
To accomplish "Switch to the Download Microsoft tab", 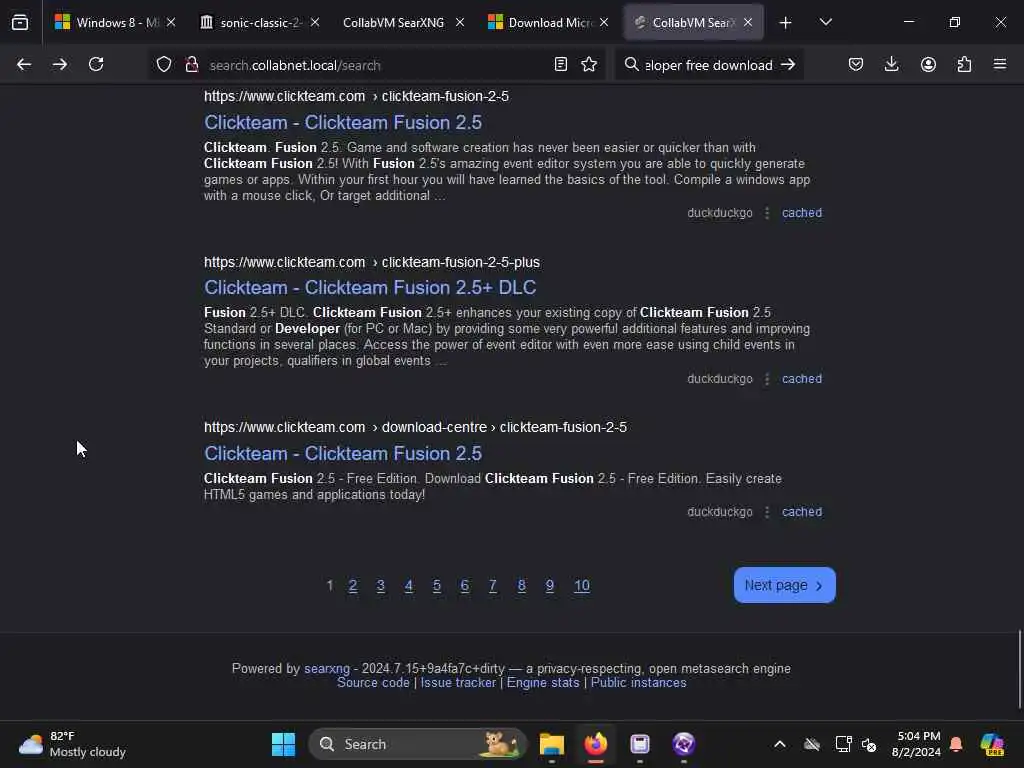I will coord(549,23).
